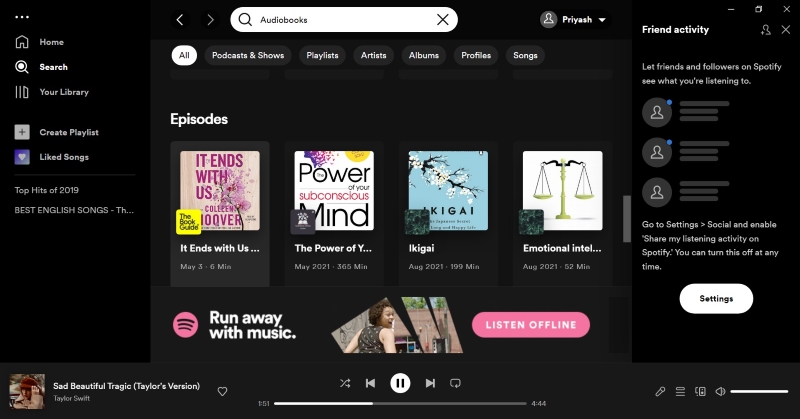Click the Episodes section heading
Viewport: 800px width, 419px height.
point(199,119)
